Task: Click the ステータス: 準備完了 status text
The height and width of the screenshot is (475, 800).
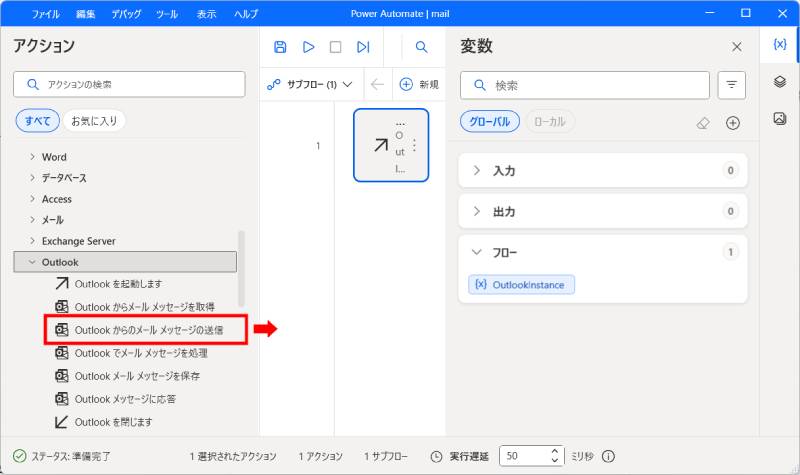Action: click(x=70, y=456)
